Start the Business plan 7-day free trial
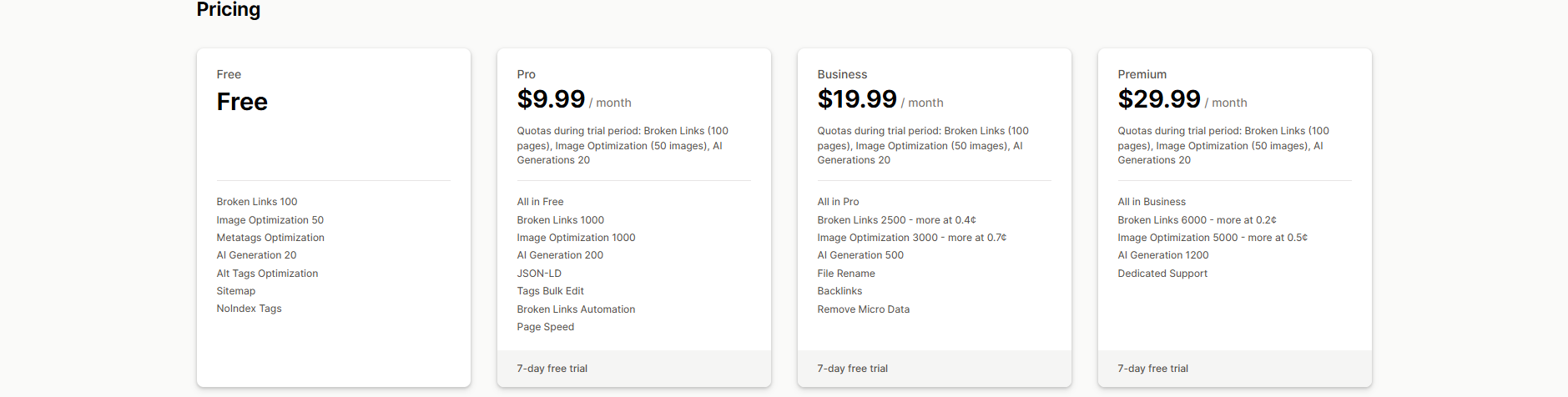 pyautogui.click(x=852, y=369)
